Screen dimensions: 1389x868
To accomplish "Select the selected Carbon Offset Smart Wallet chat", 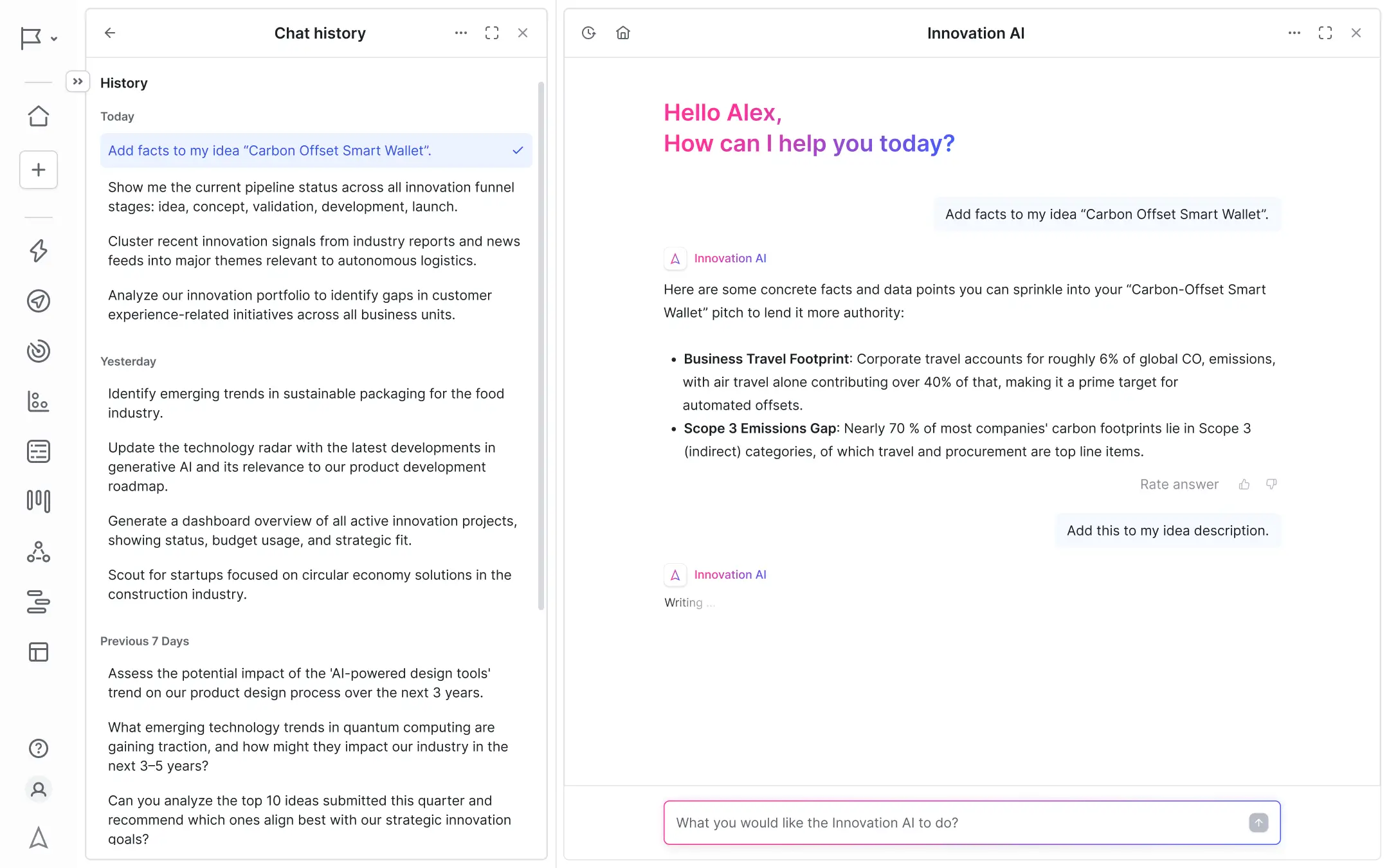I will pos(315,150).
